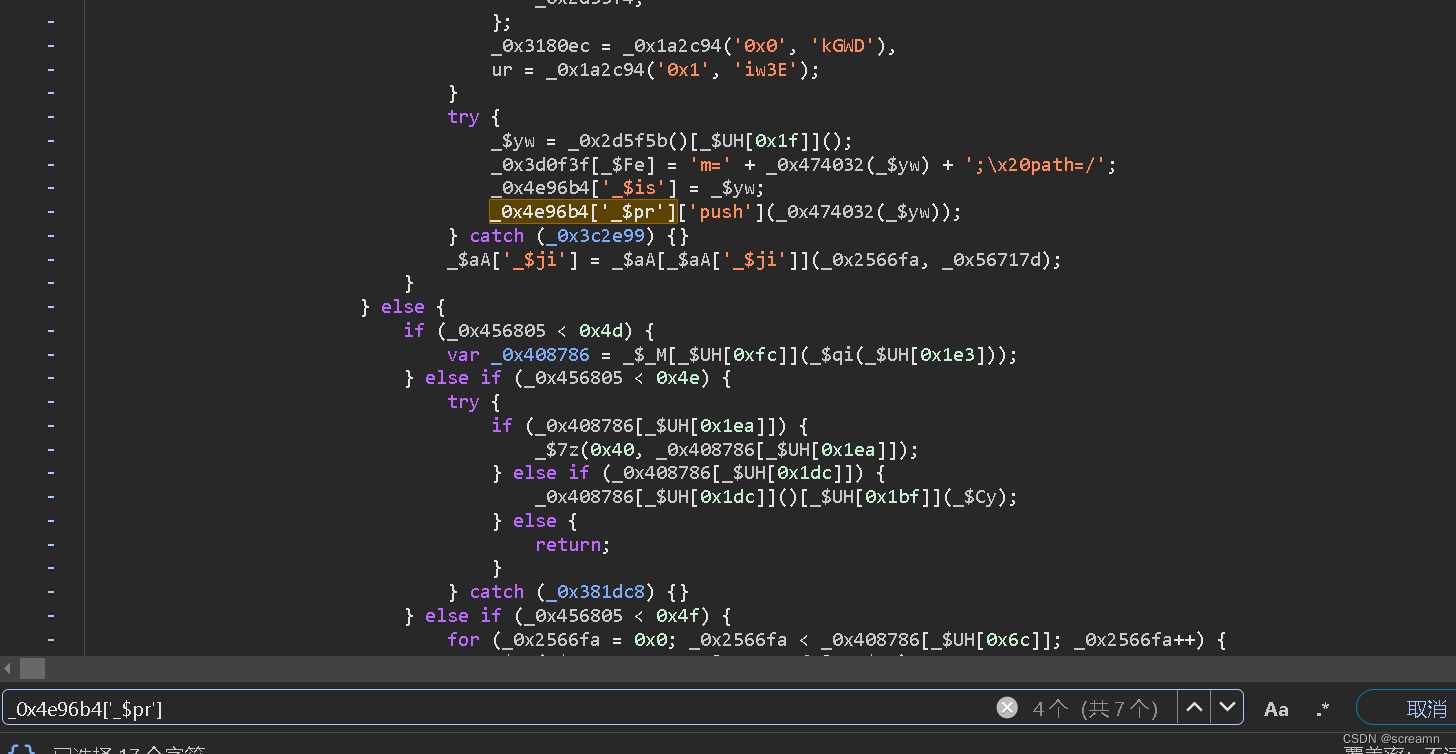Click _0x2566fa++ increment expression
The width and height of the screenshot is (1456, 754).
pyautogui.click(x=1139, y=640)
